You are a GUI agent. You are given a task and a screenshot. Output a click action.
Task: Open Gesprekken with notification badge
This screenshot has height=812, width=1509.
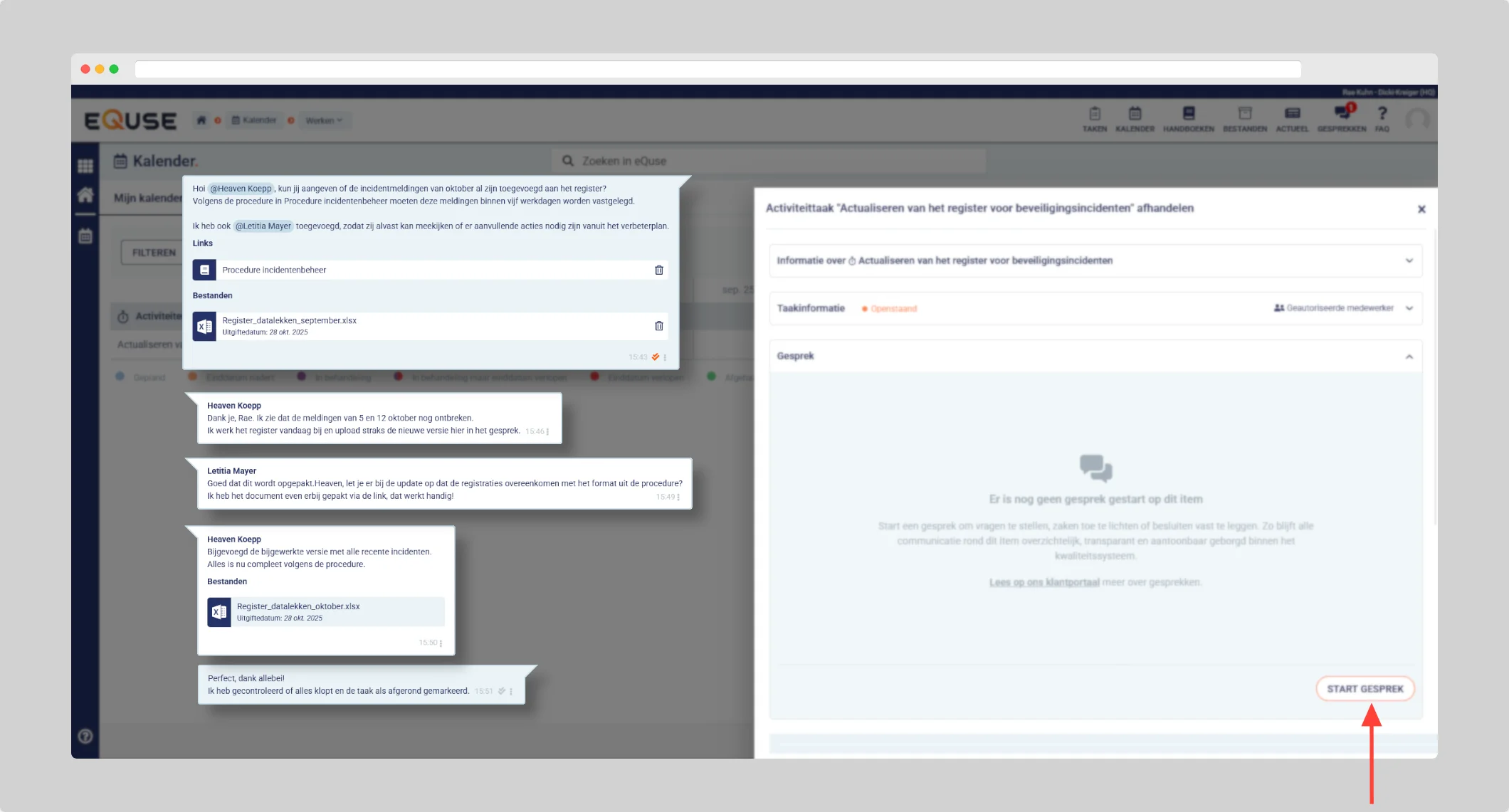point(1342,119)
